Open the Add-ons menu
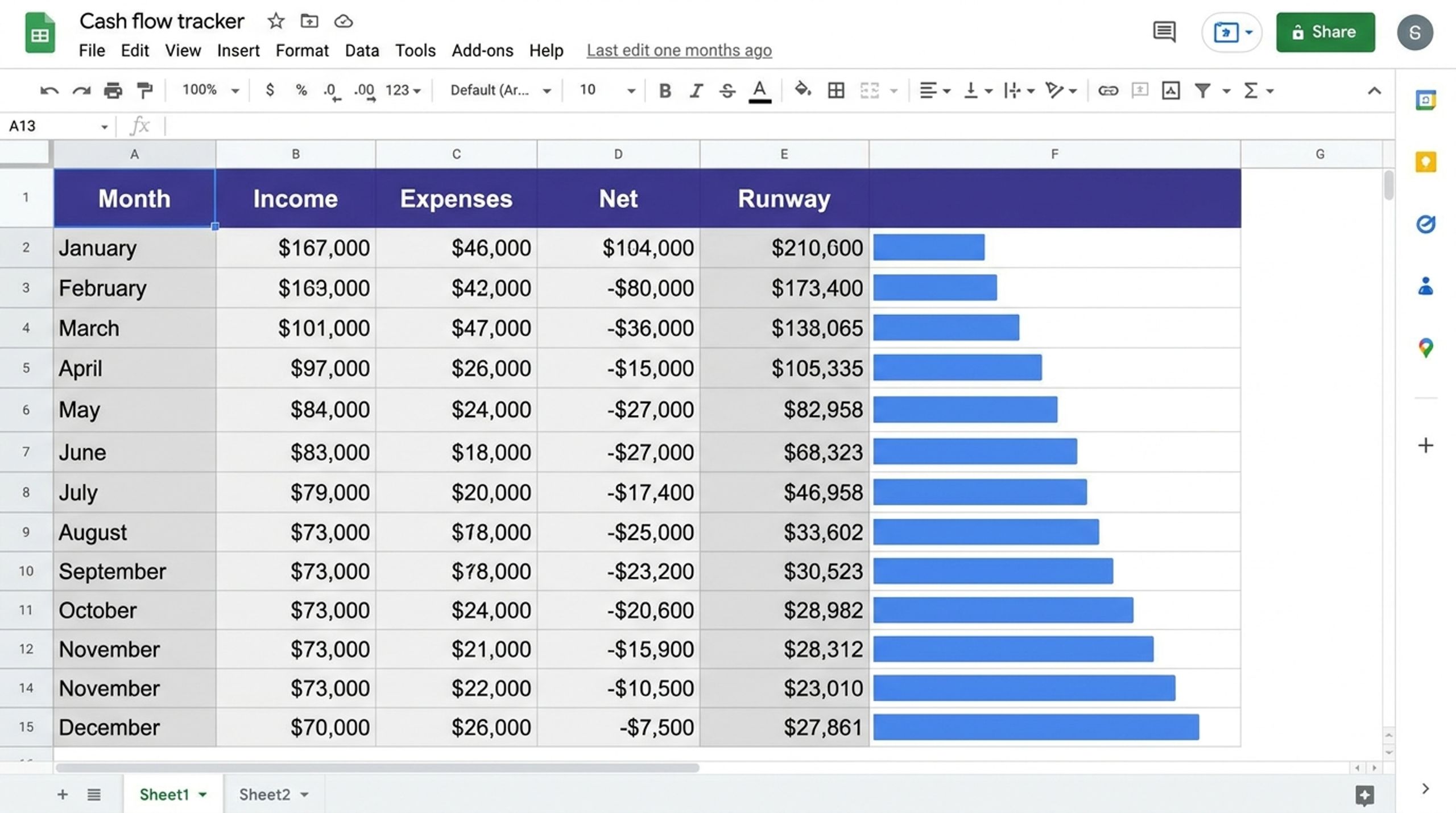1456x813 pixels. [x=482, y=51]
